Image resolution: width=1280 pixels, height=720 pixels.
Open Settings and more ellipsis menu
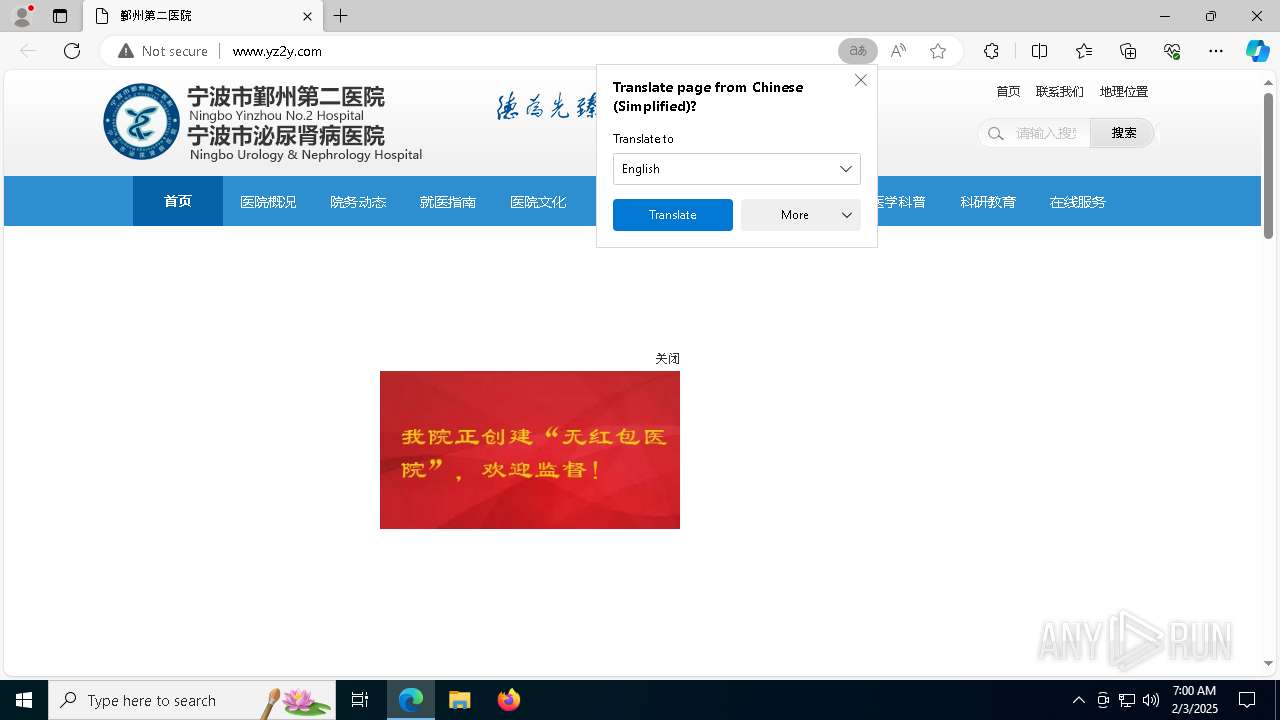tap(1216, 51)
